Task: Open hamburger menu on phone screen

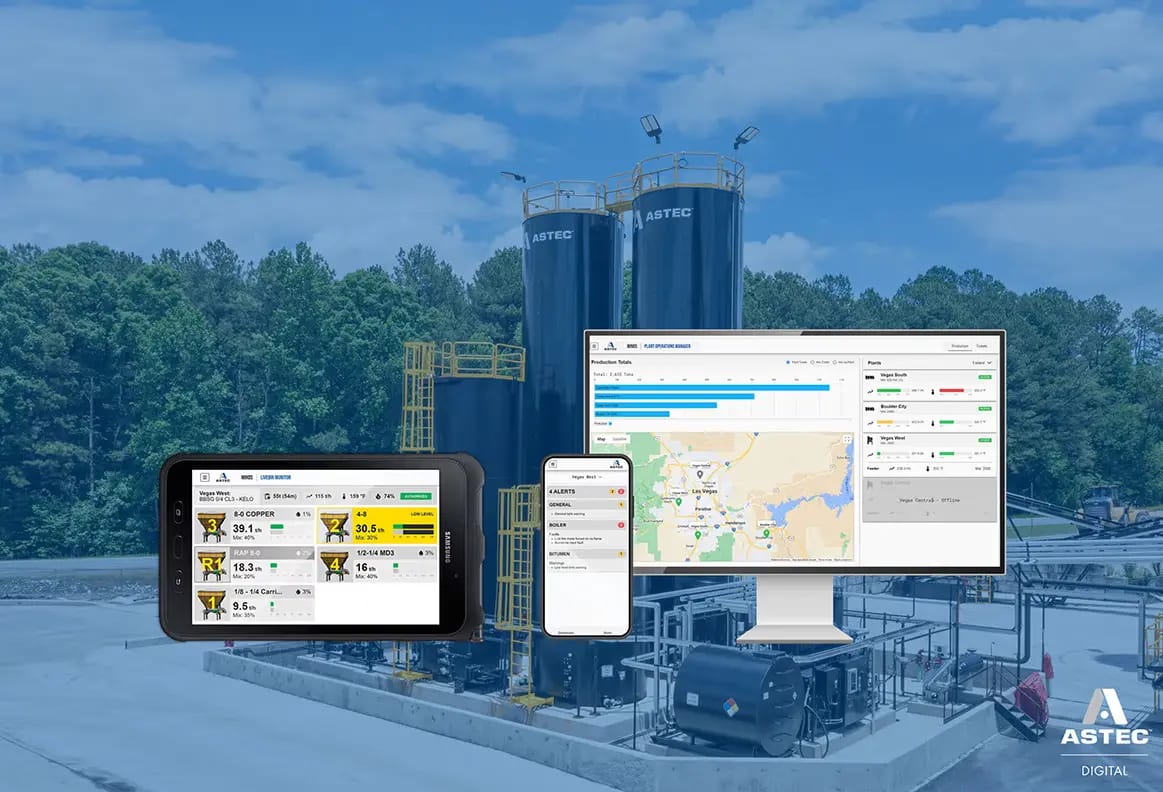Action: click(x=553, y=464)
